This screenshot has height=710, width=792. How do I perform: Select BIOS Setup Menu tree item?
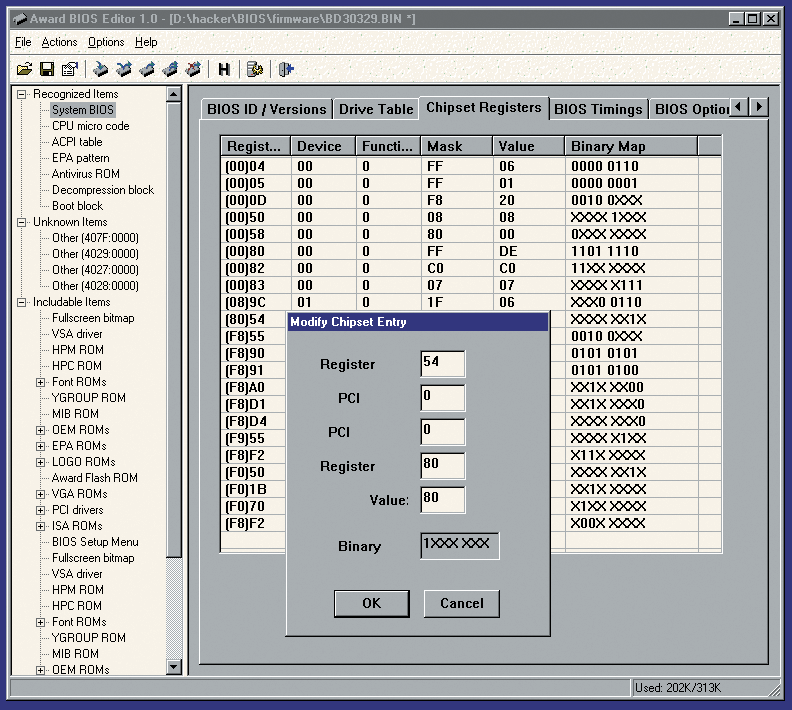[95, 542]
